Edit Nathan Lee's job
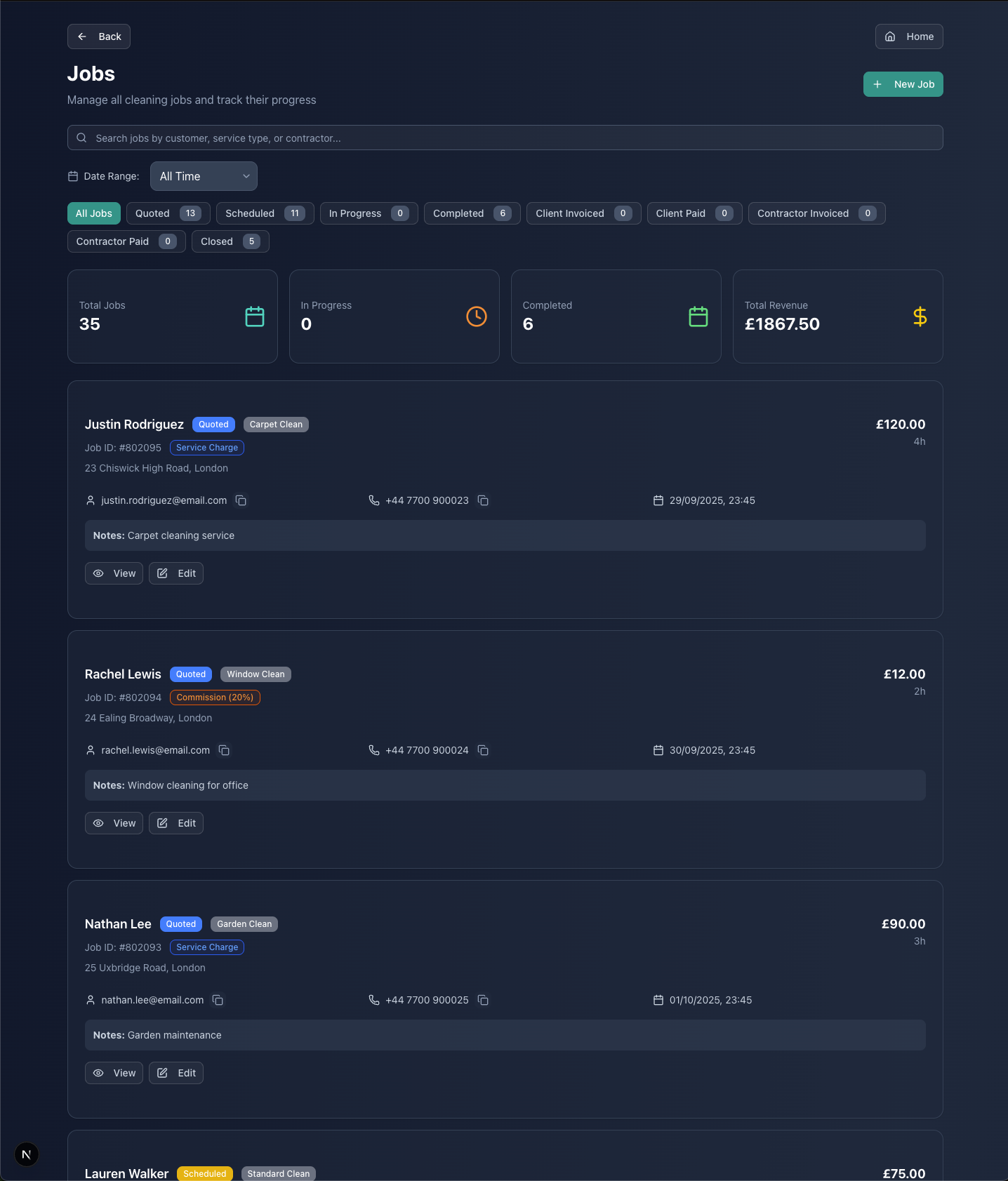Image resolution: width=1008 pixels, height=1181 pixels. 176,1073
